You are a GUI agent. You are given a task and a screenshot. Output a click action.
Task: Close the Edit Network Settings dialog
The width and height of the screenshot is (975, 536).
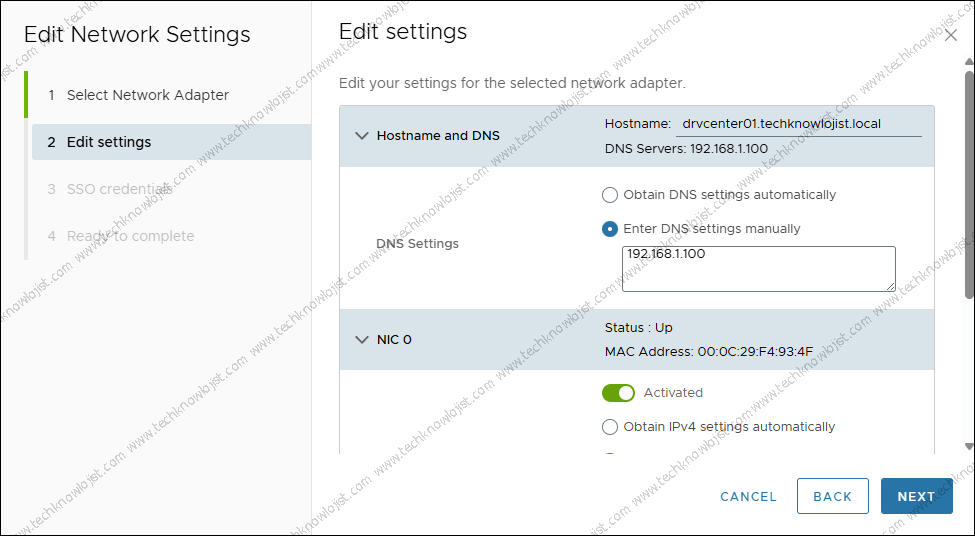pyautogui.click(x=950, y=36)
